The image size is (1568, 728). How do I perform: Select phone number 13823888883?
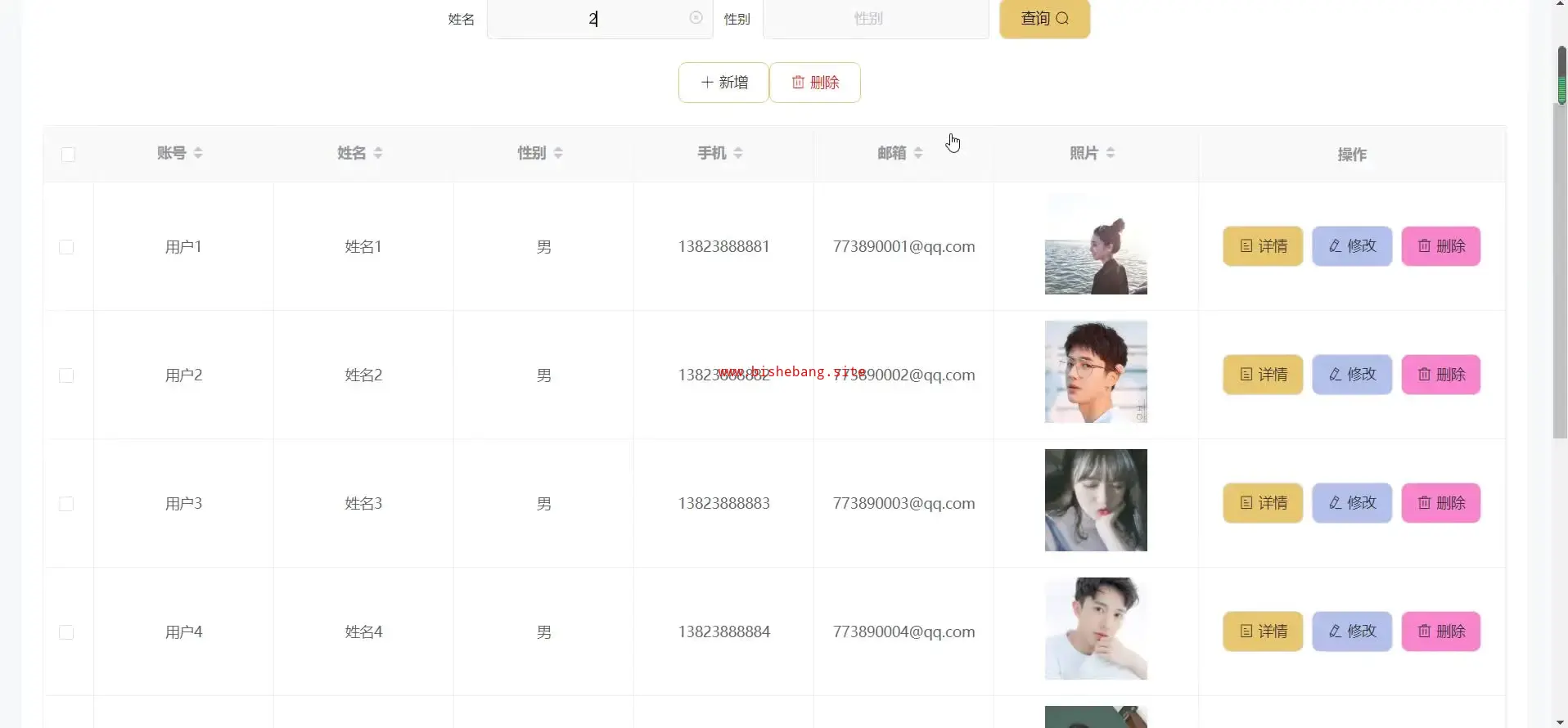[723, 504]
